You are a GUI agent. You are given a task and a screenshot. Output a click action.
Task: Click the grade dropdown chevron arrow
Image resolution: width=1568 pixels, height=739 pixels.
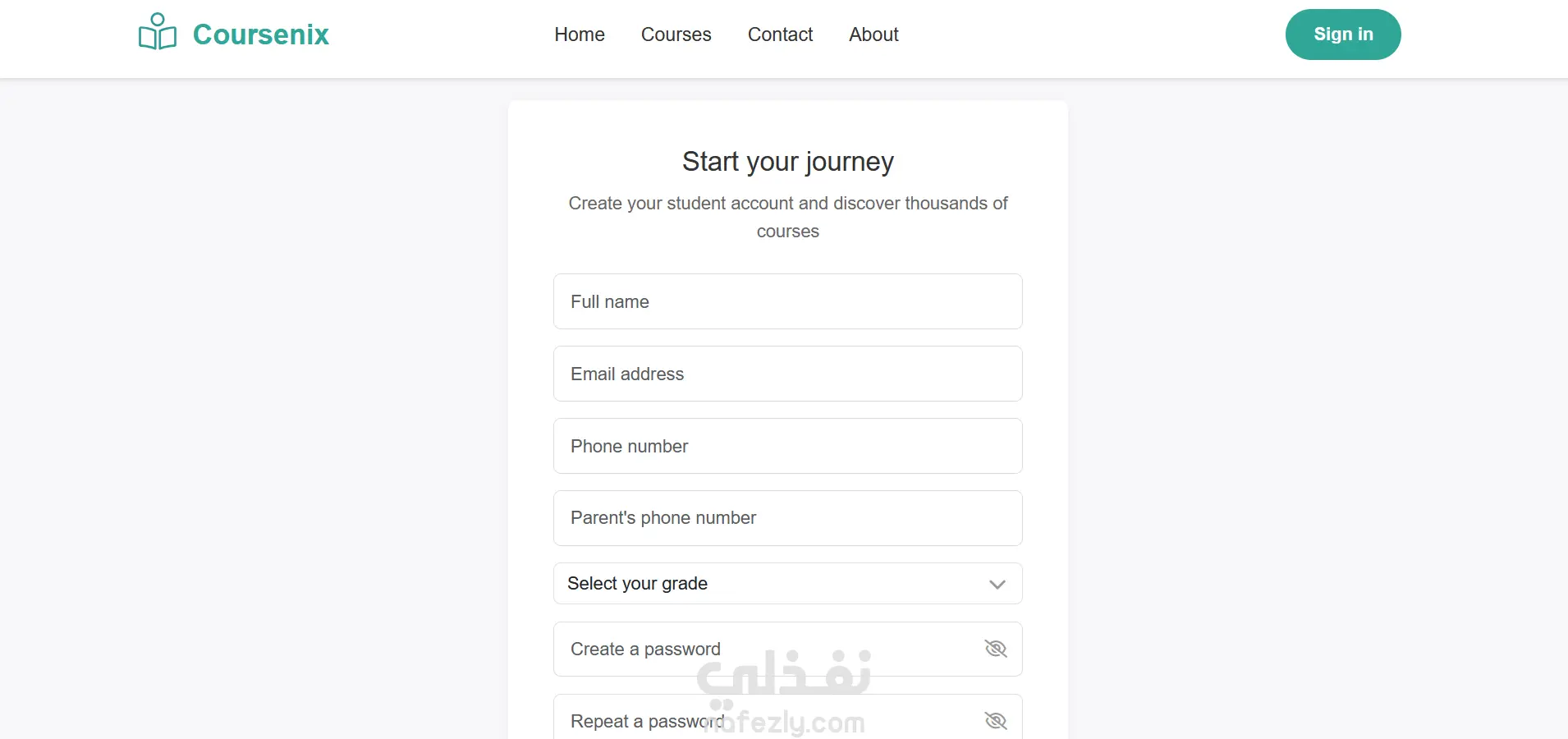997,585
